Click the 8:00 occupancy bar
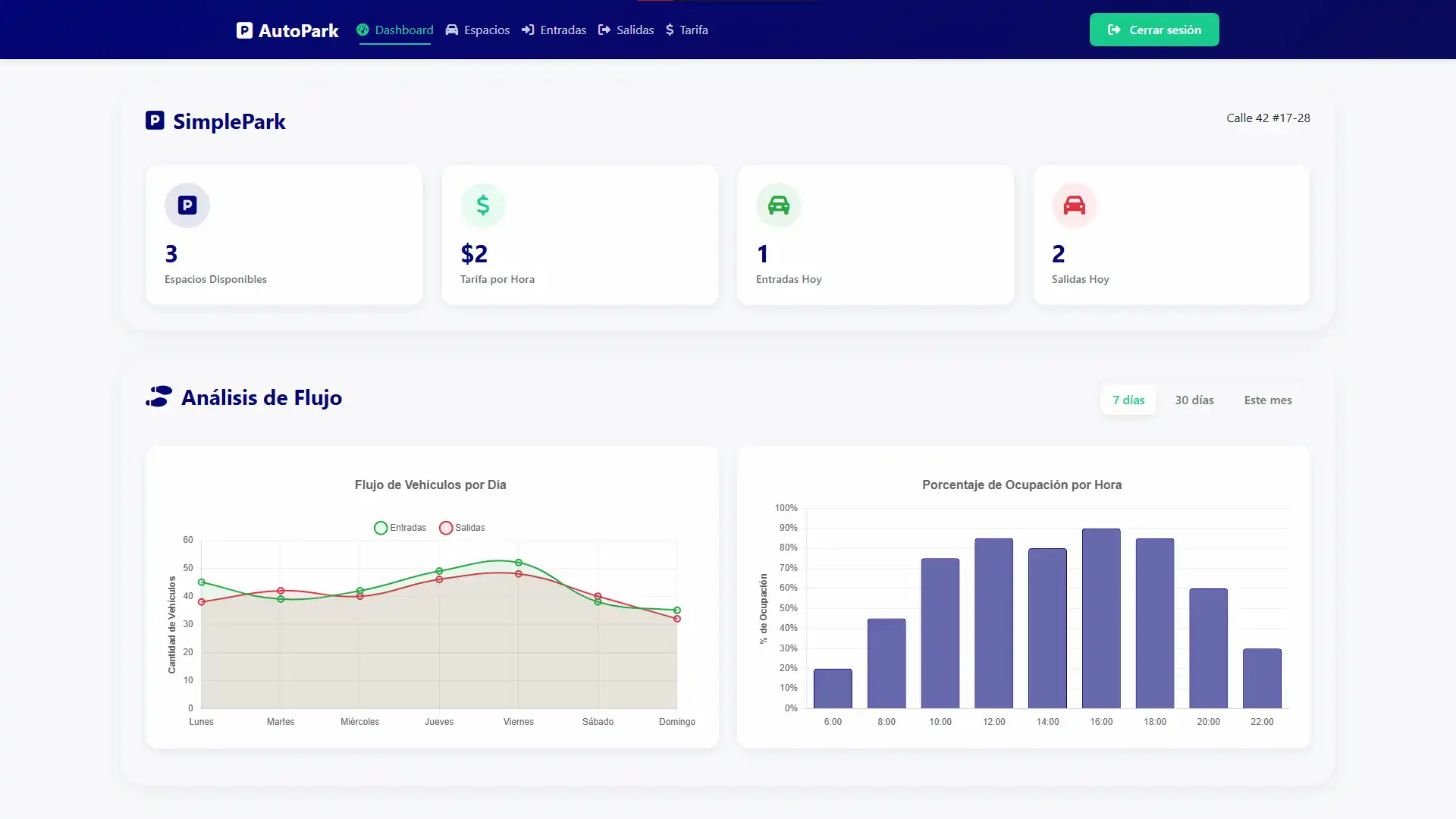The image size is (1456, 819). pos(886,664)
